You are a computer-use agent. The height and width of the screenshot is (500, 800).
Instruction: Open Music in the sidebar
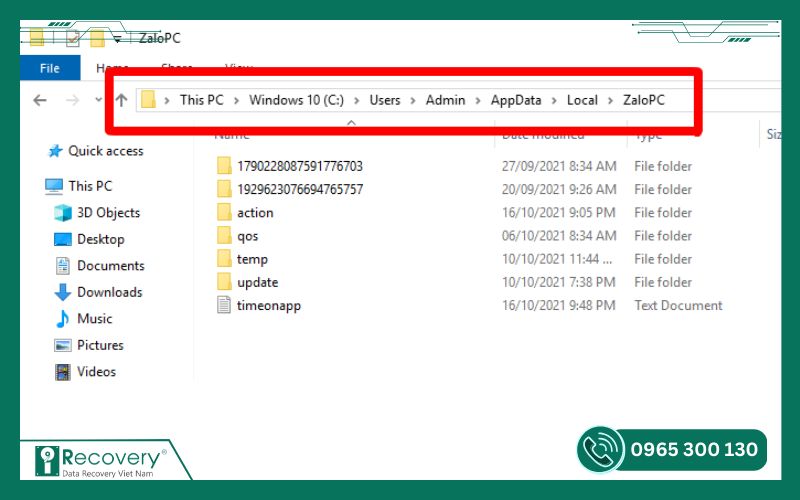pos(94,319)
